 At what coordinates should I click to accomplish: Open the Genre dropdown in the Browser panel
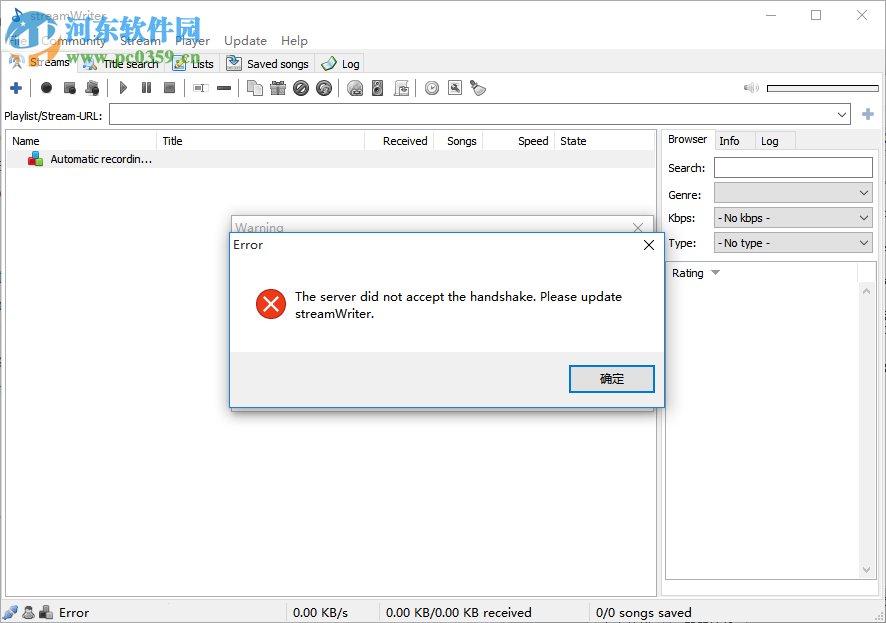click(x=793, y=194)
